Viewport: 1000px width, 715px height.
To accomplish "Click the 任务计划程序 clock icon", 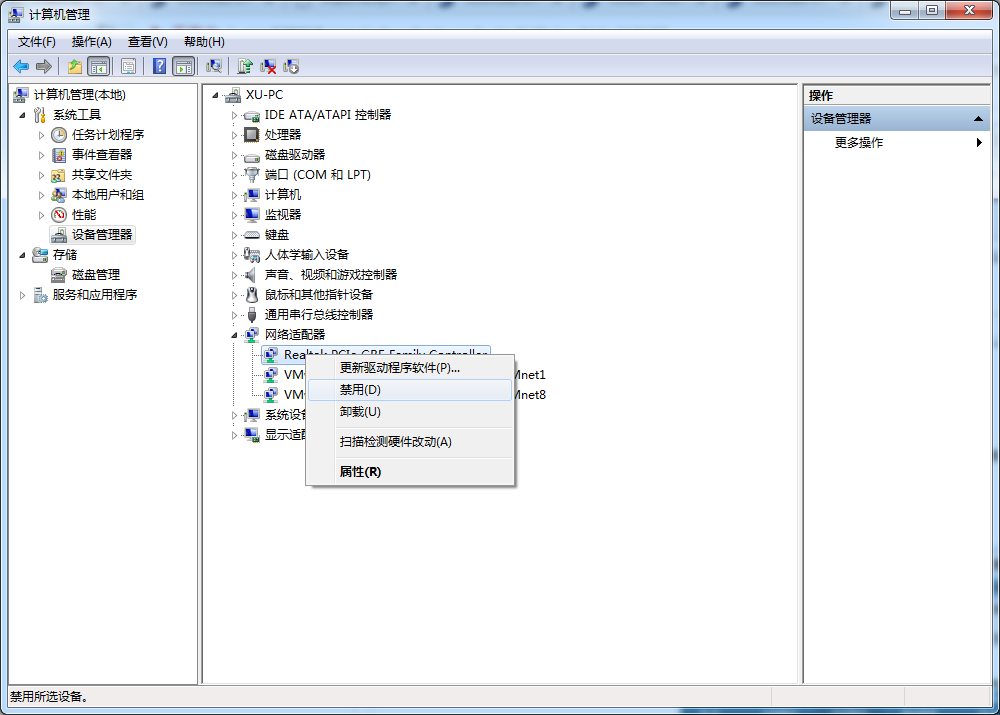I will 59,135.
